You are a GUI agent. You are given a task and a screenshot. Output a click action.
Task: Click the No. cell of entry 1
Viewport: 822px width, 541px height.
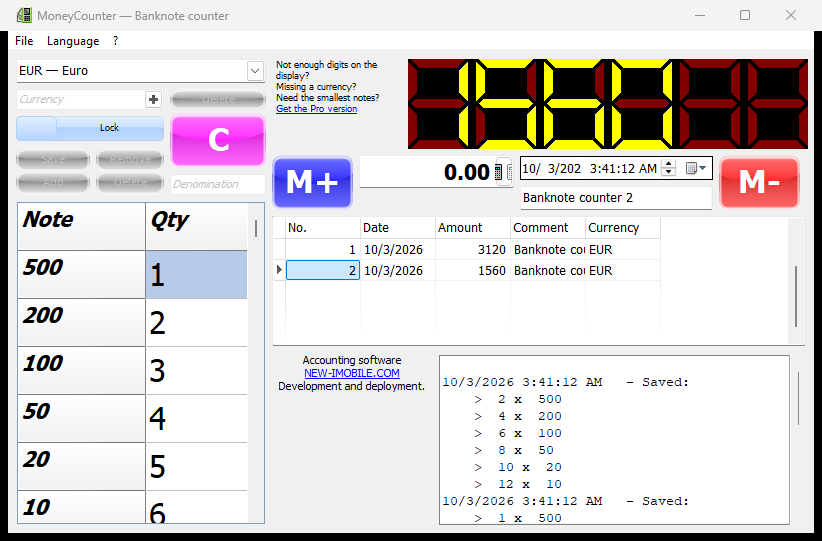pos(323,250)
